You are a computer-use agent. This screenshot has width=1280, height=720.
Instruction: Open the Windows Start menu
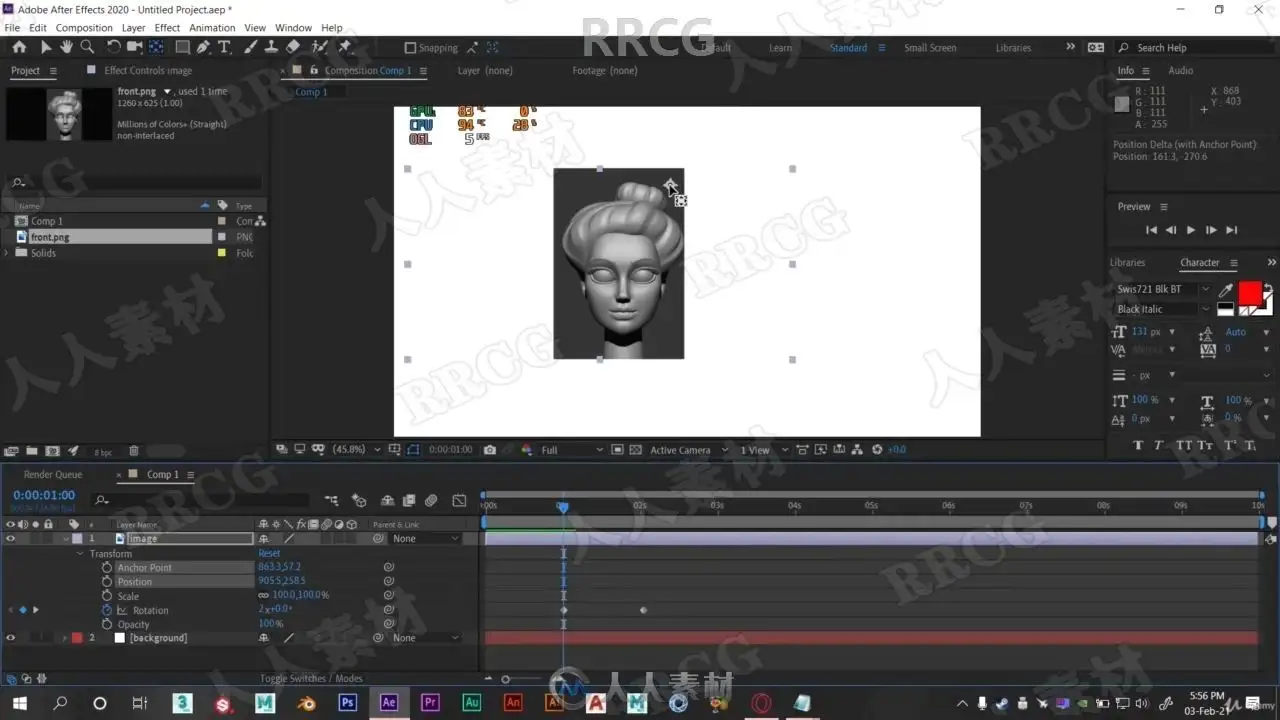19,703
